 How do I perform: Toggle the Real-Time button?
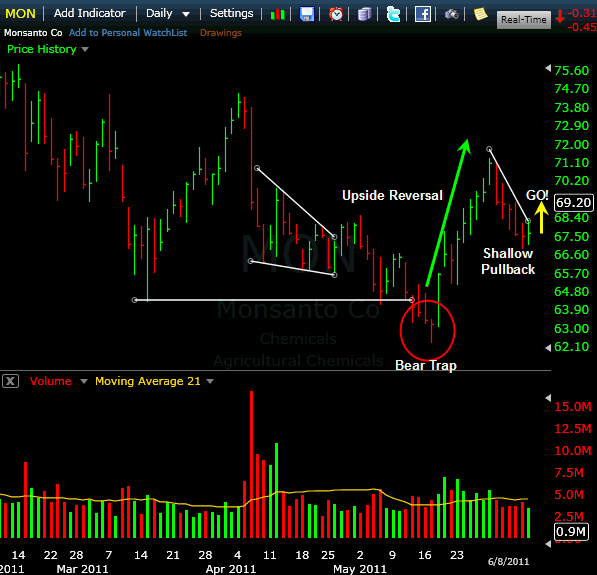[524, 19]
